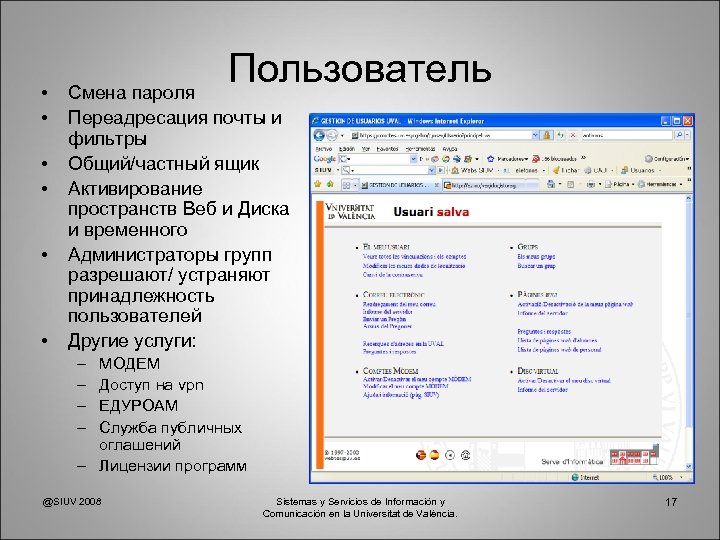
Task: Click the Webs SIUV toolbar icon
Action: (455, 170)
